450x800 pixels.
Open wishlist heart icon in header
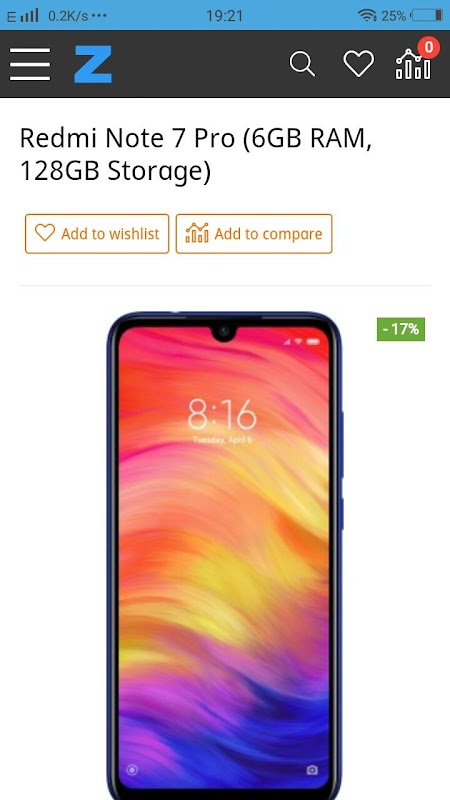point(359,64)
